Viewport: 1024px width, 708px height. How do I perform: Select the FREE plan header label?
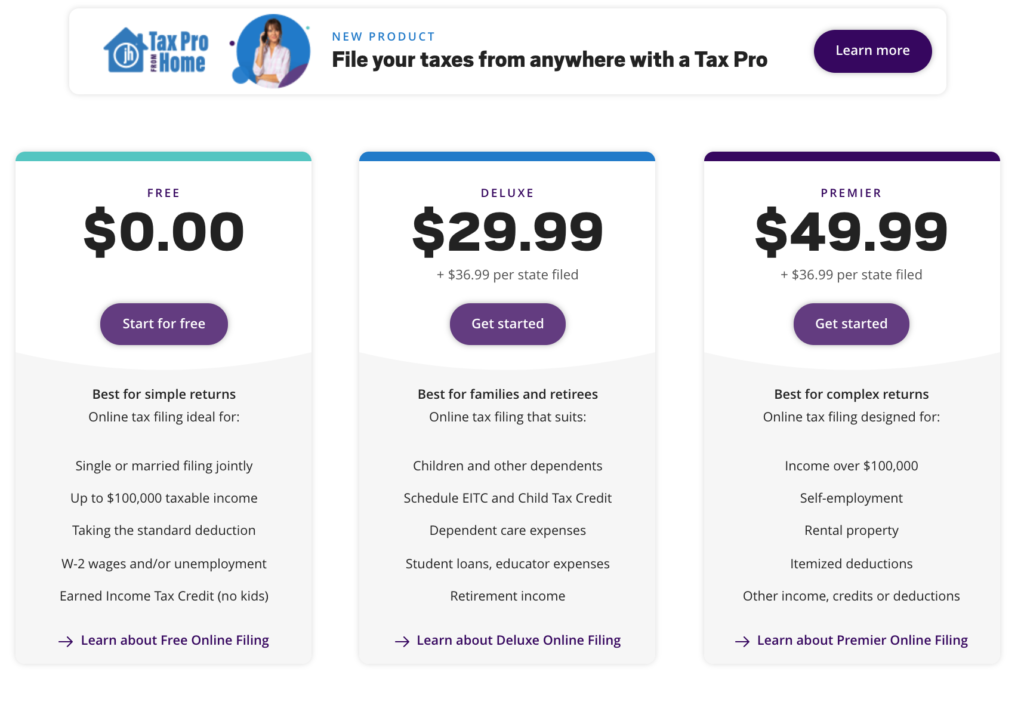[x=163, y=192]
